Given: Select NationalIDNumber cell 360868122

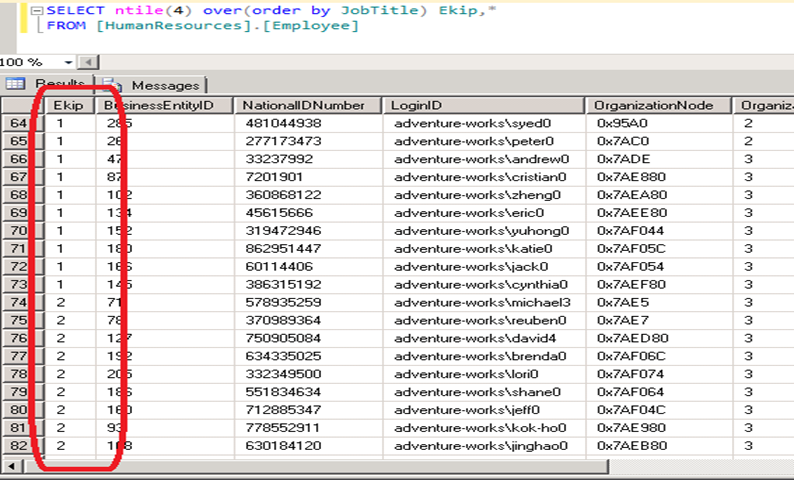Looking at the screenshot, I should pyautogui.click(x=308, y=195).
